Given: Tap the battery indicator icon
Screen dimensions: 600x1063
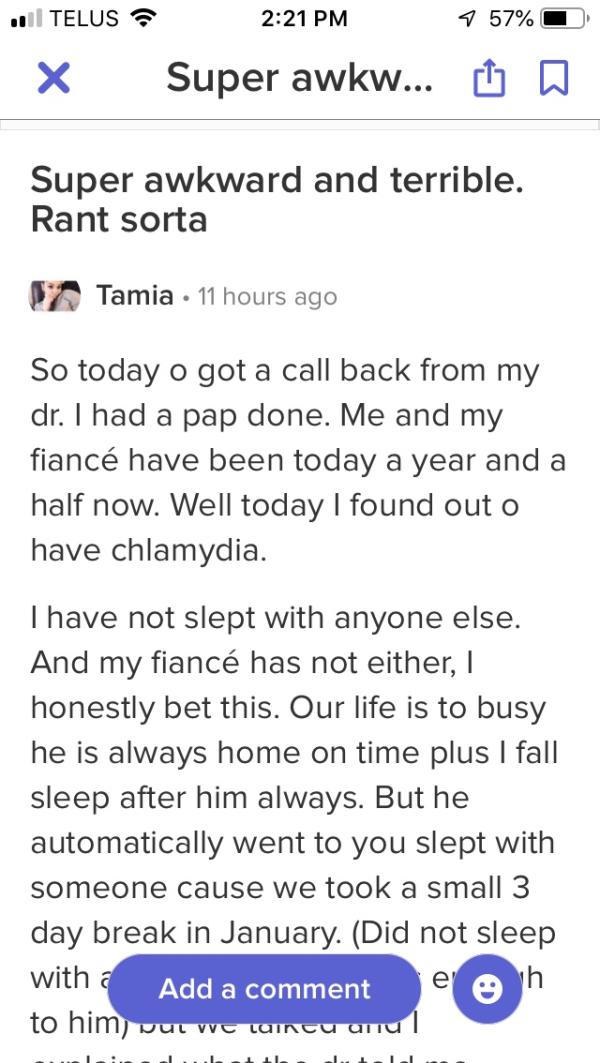Looking at the screenshot, I should click(x=565, y=18).
